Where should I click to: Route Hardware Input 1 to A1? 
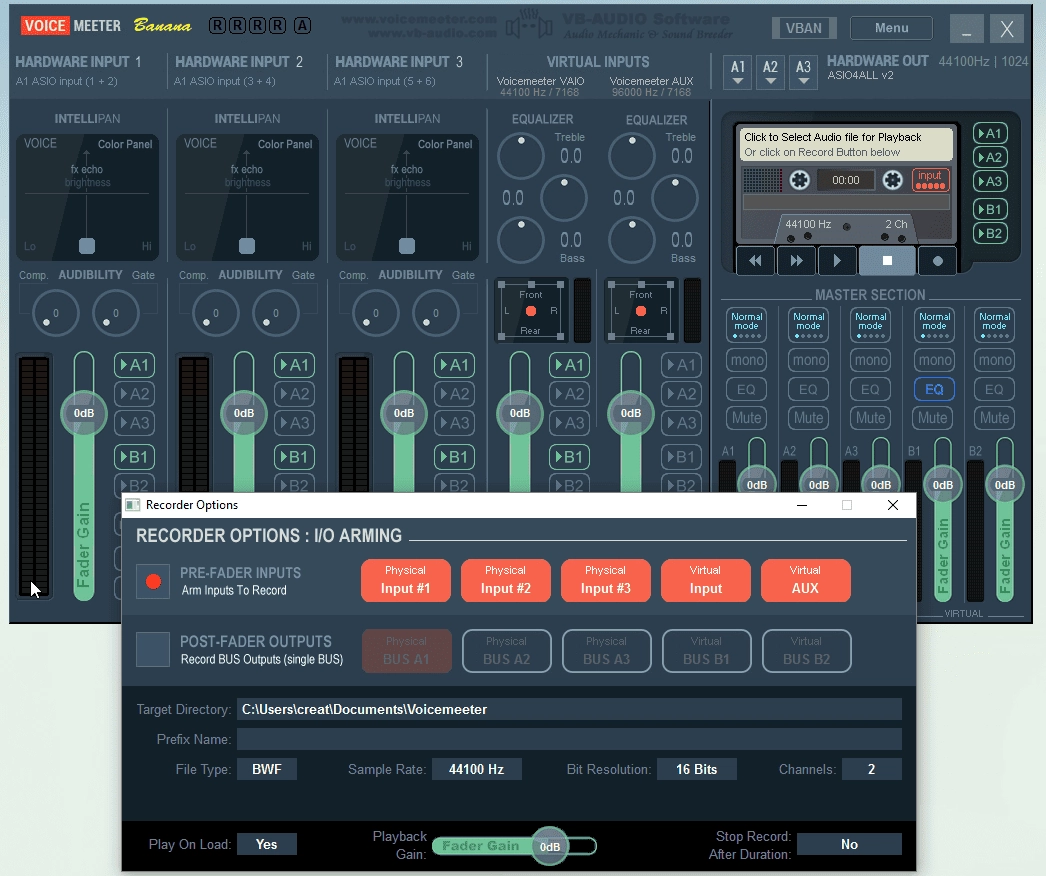[134, 365]
